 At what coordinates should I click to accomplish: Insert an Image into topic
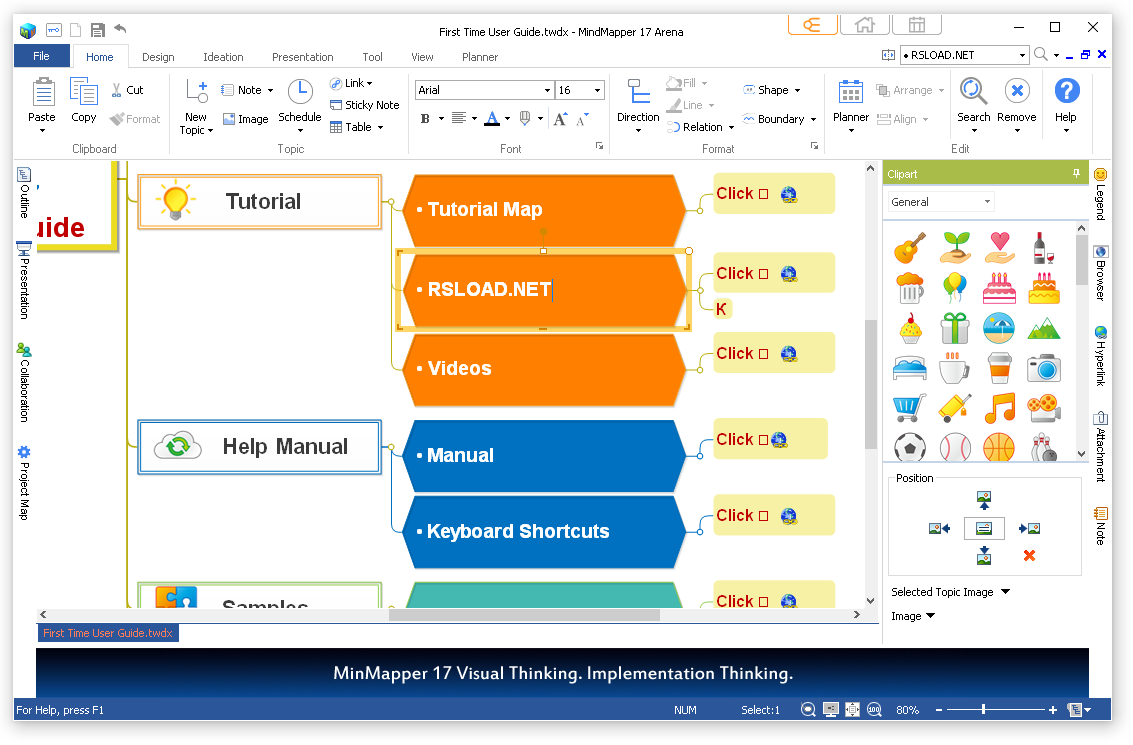(x=246, y=119)
